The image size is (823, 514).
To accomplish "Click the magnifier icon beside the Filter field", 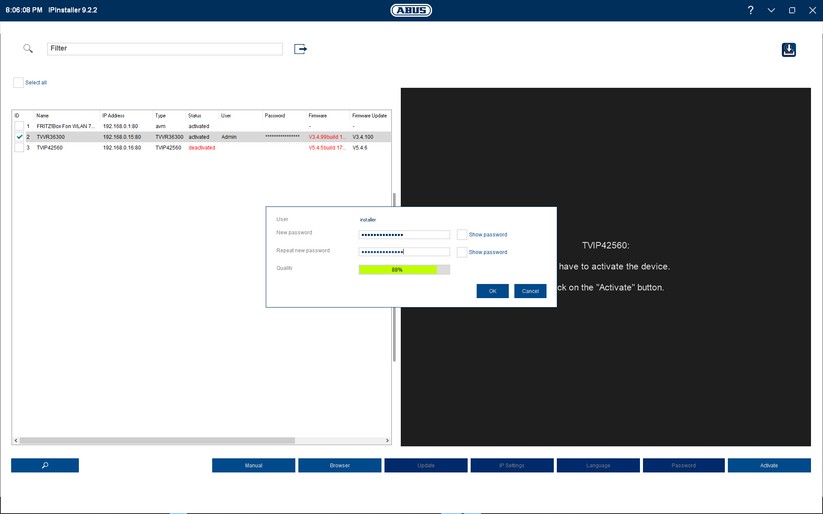I will click(x=28, y=48).
